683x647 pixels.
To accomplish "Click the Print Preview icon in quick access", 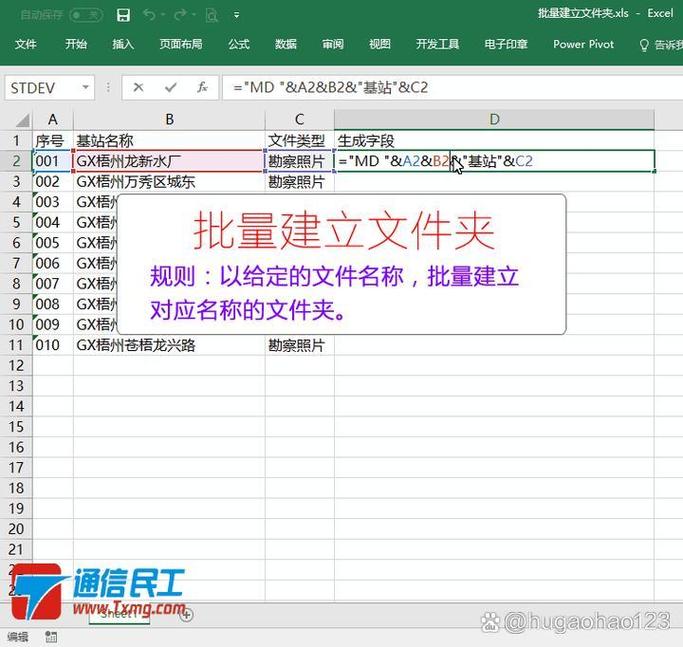I will [x=212, y=16].
